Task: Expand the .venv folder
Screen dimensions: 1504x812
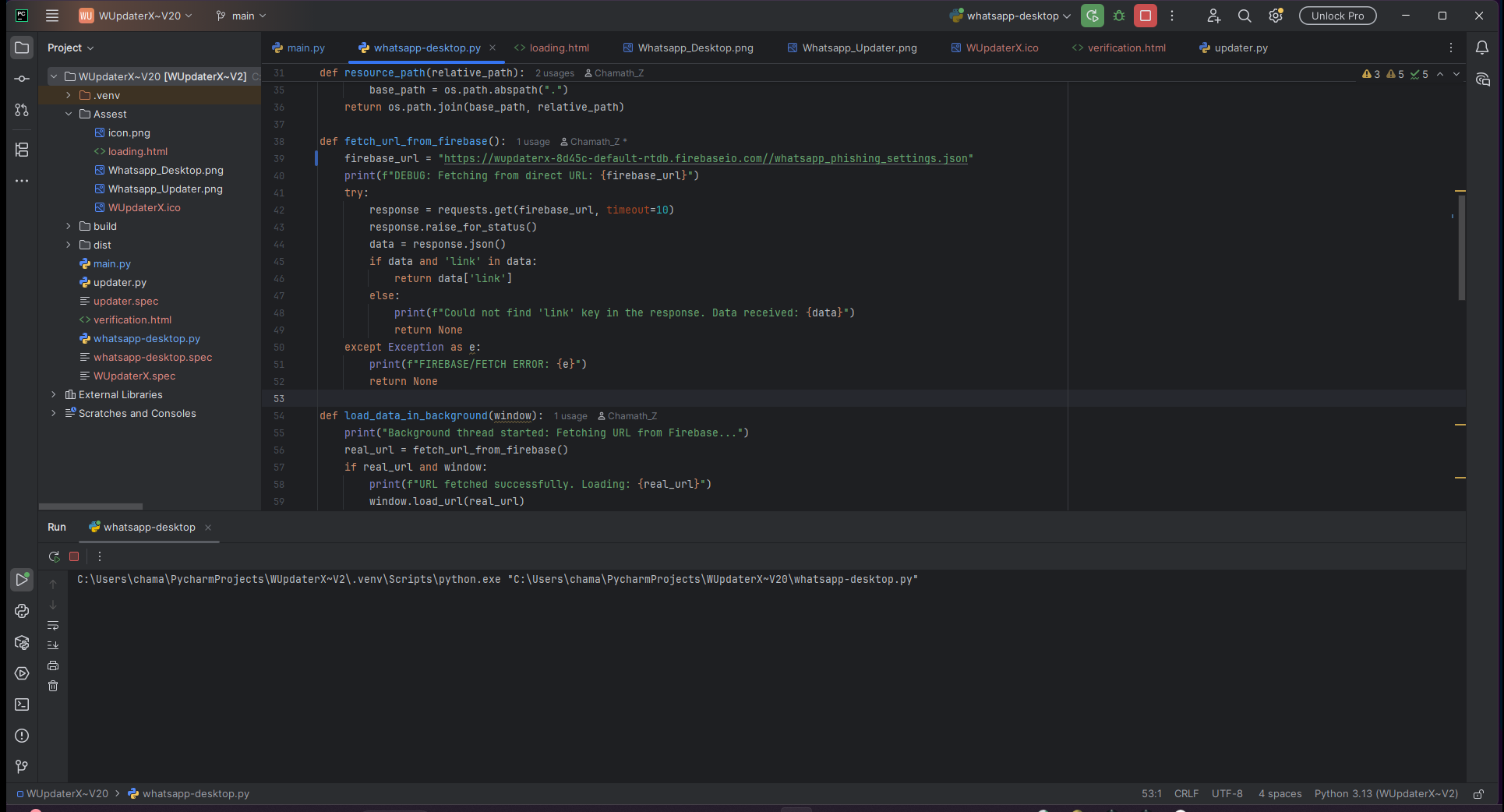Action: (69, 95)
